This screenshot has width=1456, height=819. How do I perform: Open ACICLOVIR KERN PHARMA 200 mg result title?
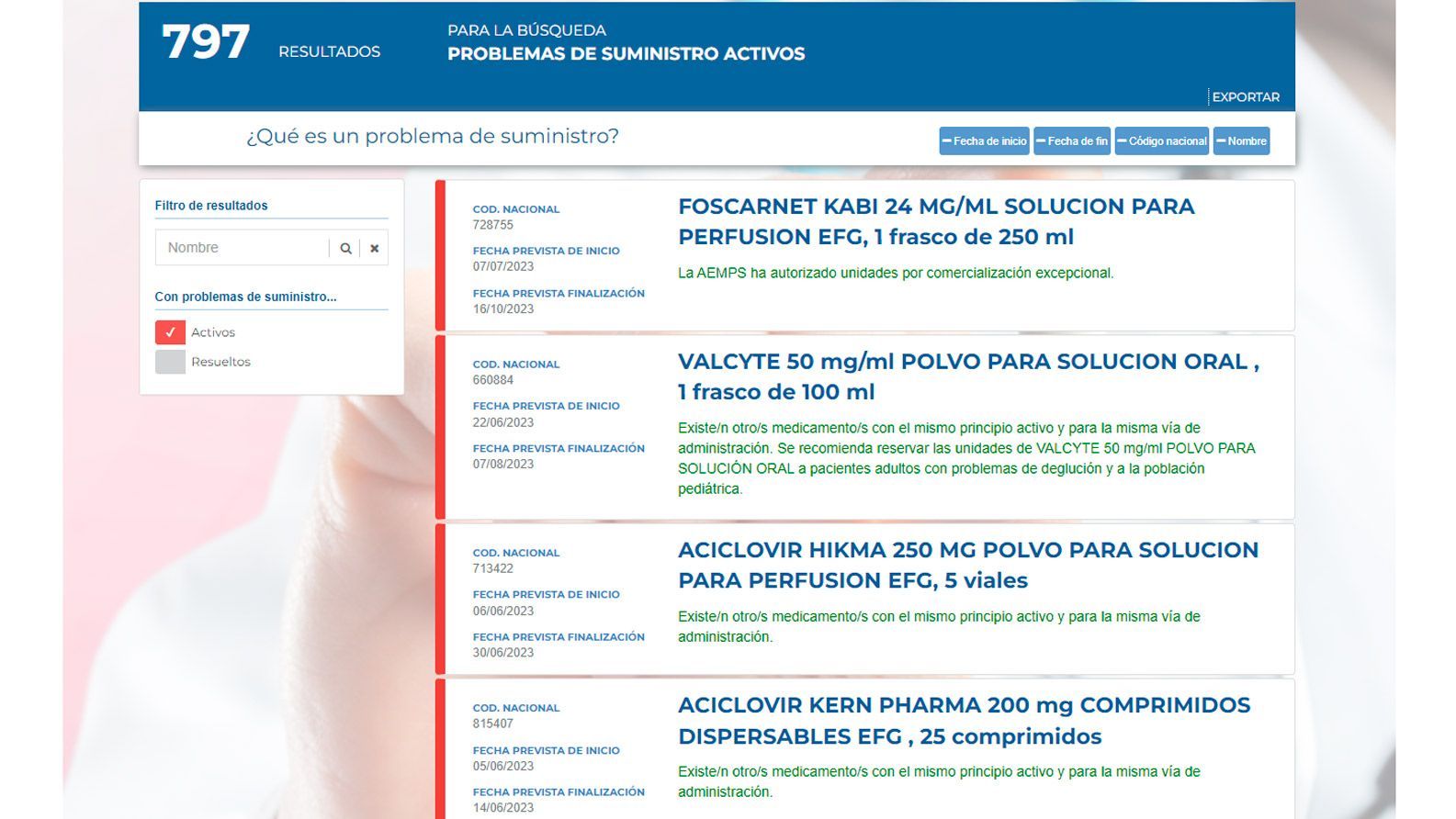coord(964,721)
